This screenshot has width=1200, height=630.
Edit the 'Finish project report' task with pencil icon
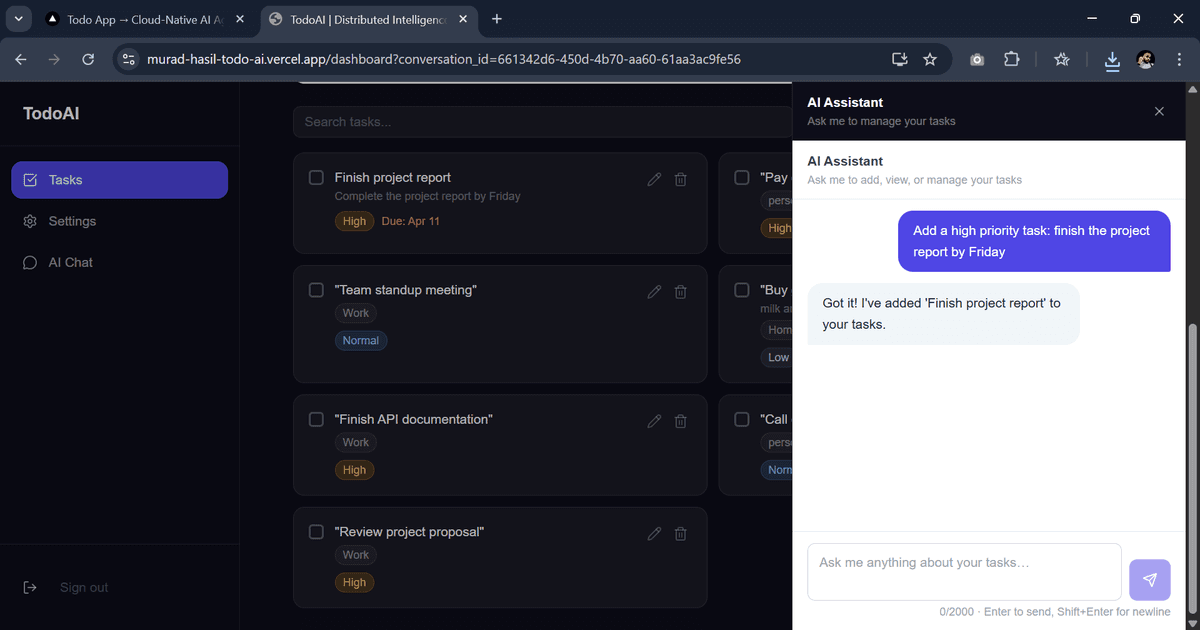tap(654, 179)
